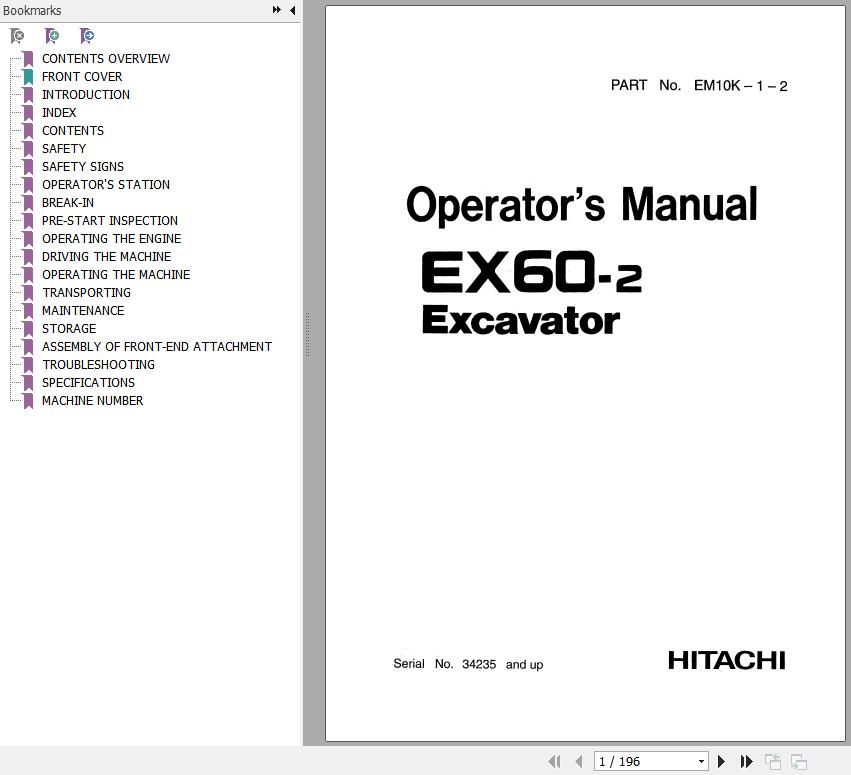Click the bookmark icon beside MACHINE NUMBER
The height and width of the screenshot is (775, 851).
pyautogui.click(x=28, y=401)
